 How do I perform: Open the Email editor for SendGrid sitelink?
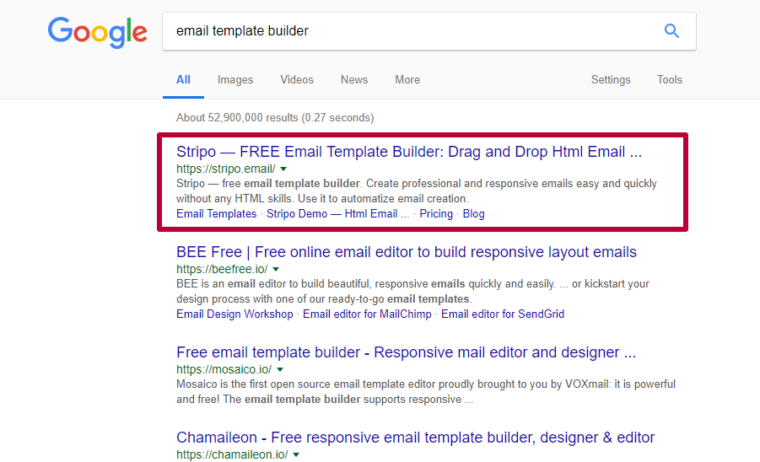point(503,314)
